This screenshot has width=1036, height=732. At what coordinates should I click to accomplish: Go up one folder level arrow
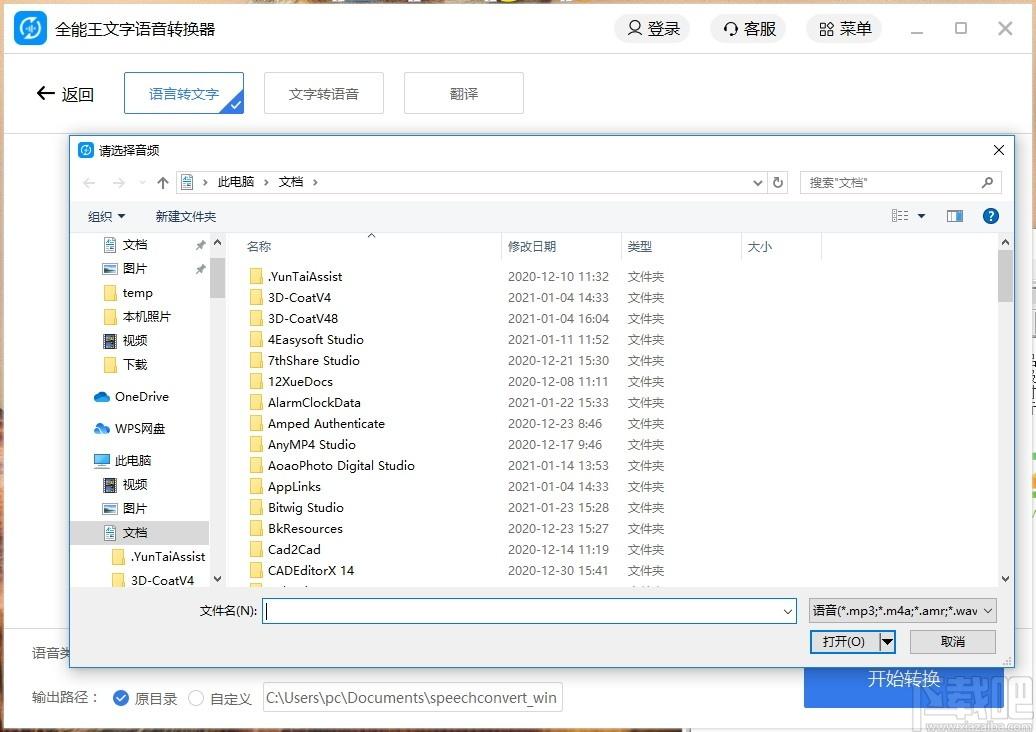click(163, 182)
